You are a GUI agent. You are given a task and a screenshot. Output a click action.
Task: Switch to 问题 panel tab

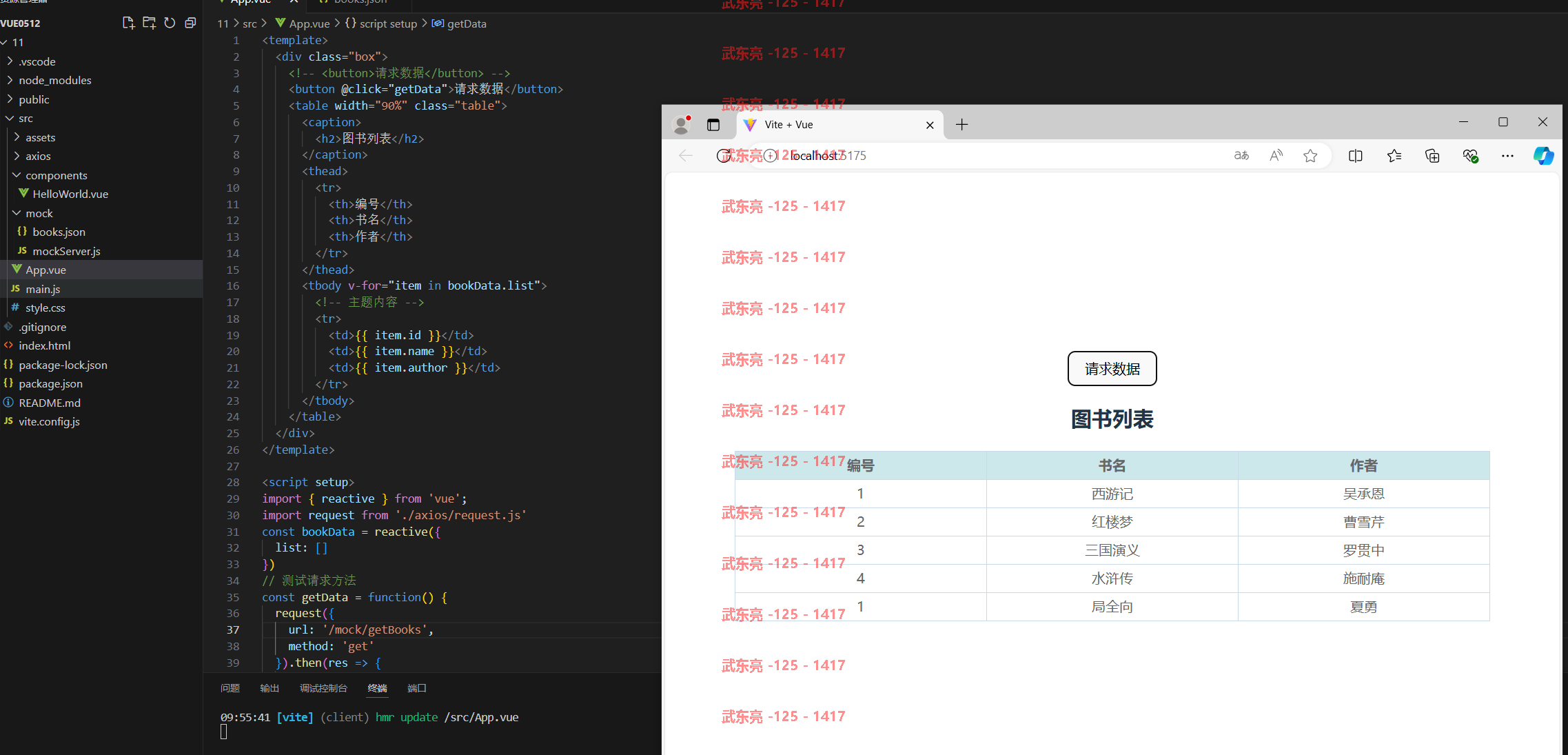point(230,688)
